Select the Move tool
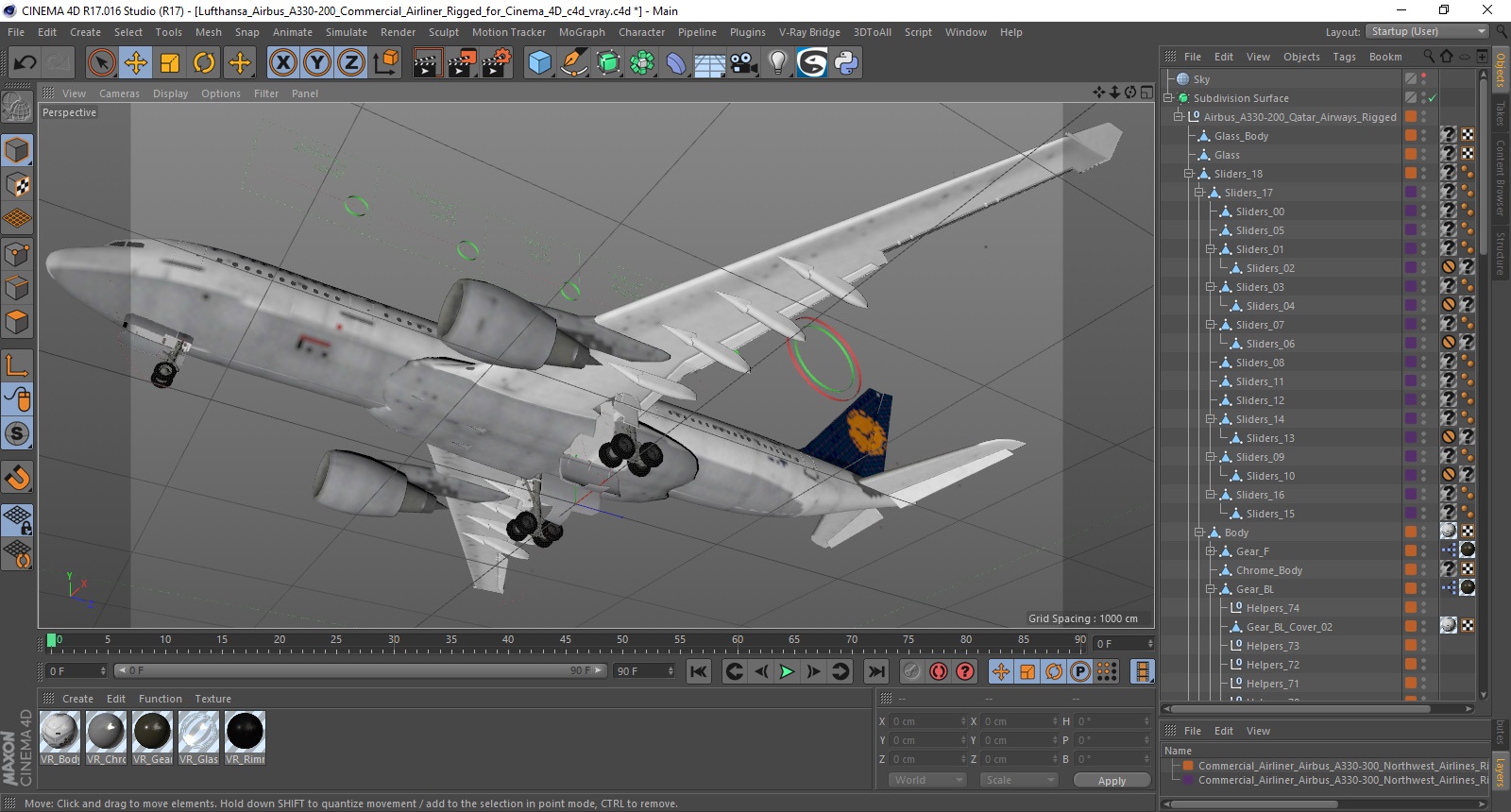 pyautogui.click(x=135, y=63)
